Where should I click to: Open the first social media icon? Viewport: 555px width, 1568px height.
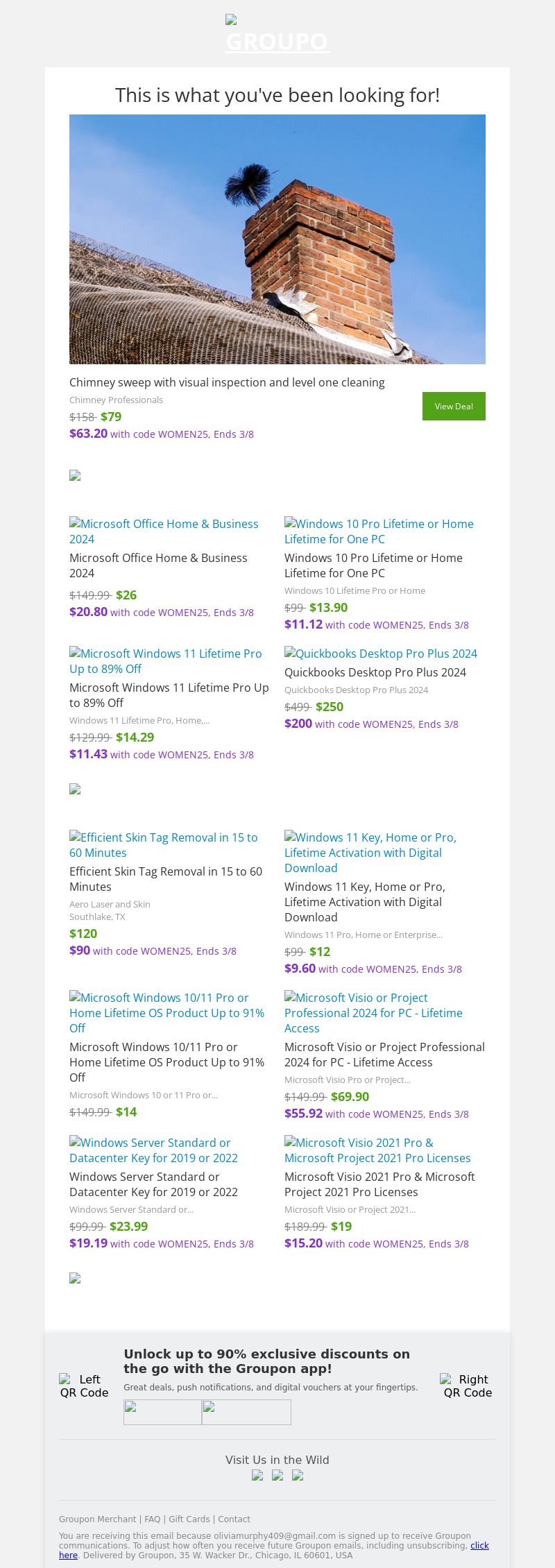coord(257,1475)
